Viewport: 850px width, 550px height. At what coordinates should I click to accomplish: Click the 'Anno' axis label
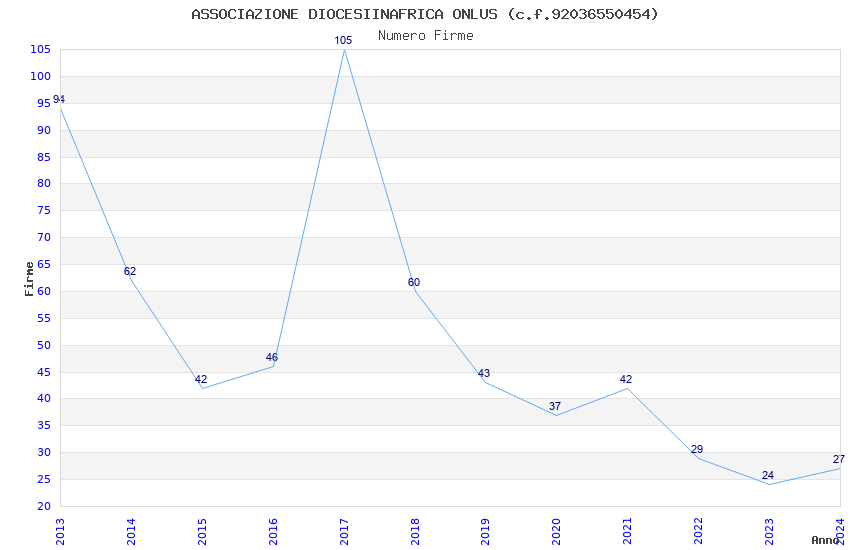[x=825, y=540]
